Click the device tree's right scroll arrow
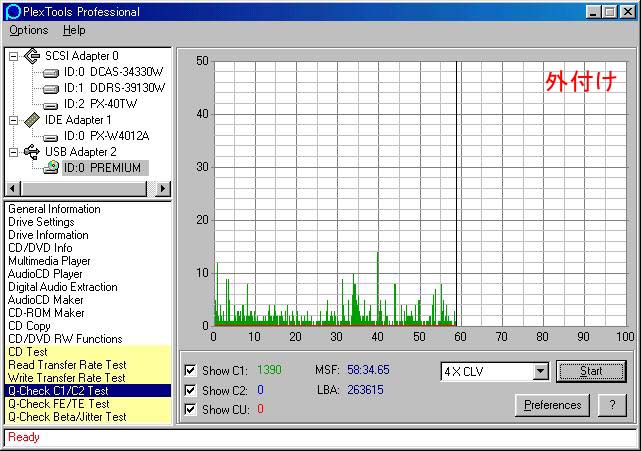641x451 pixels. [163, 188]
